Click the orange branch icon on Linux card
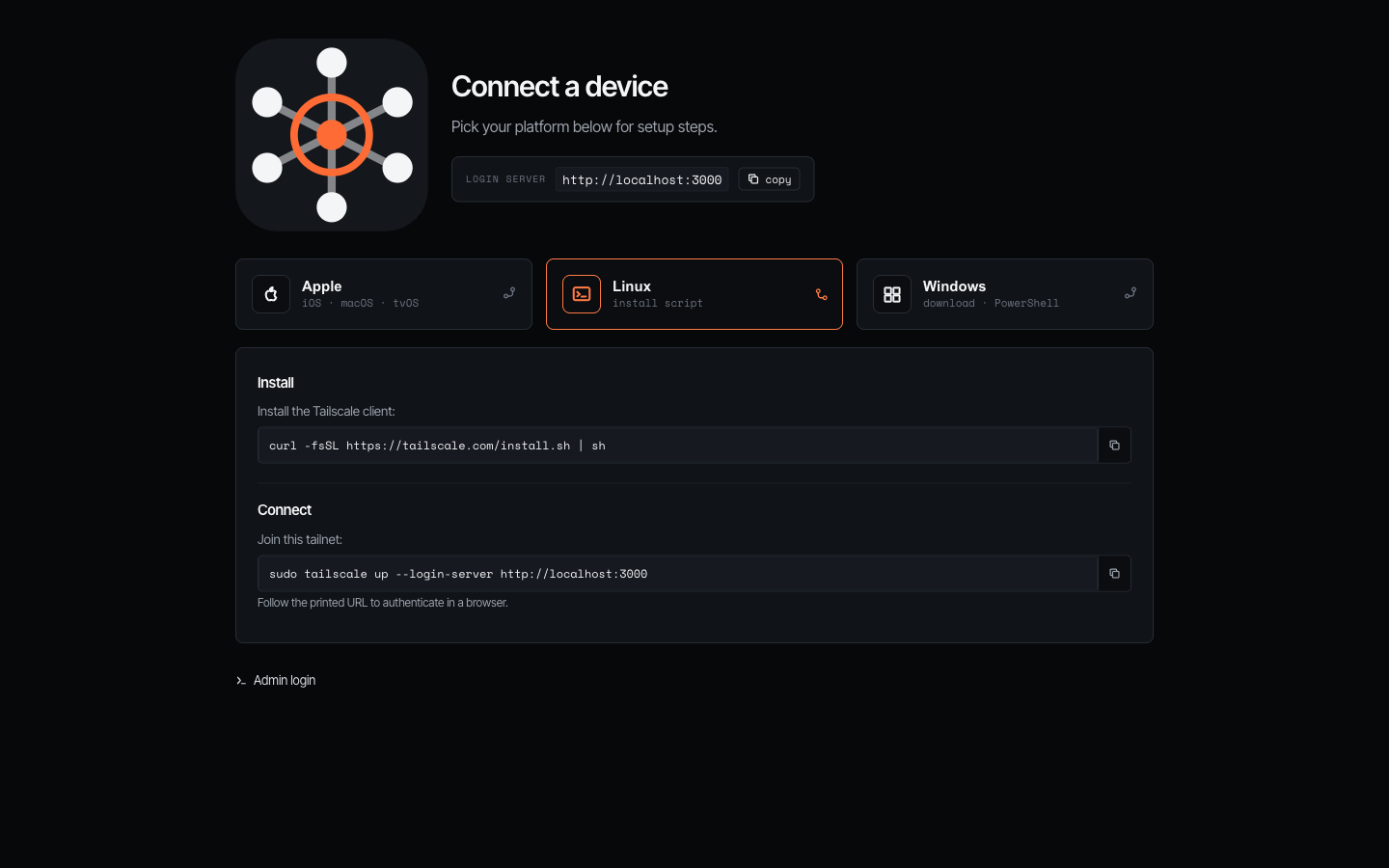This screenshot has width=1389, height=868. (x=822, y=294)
